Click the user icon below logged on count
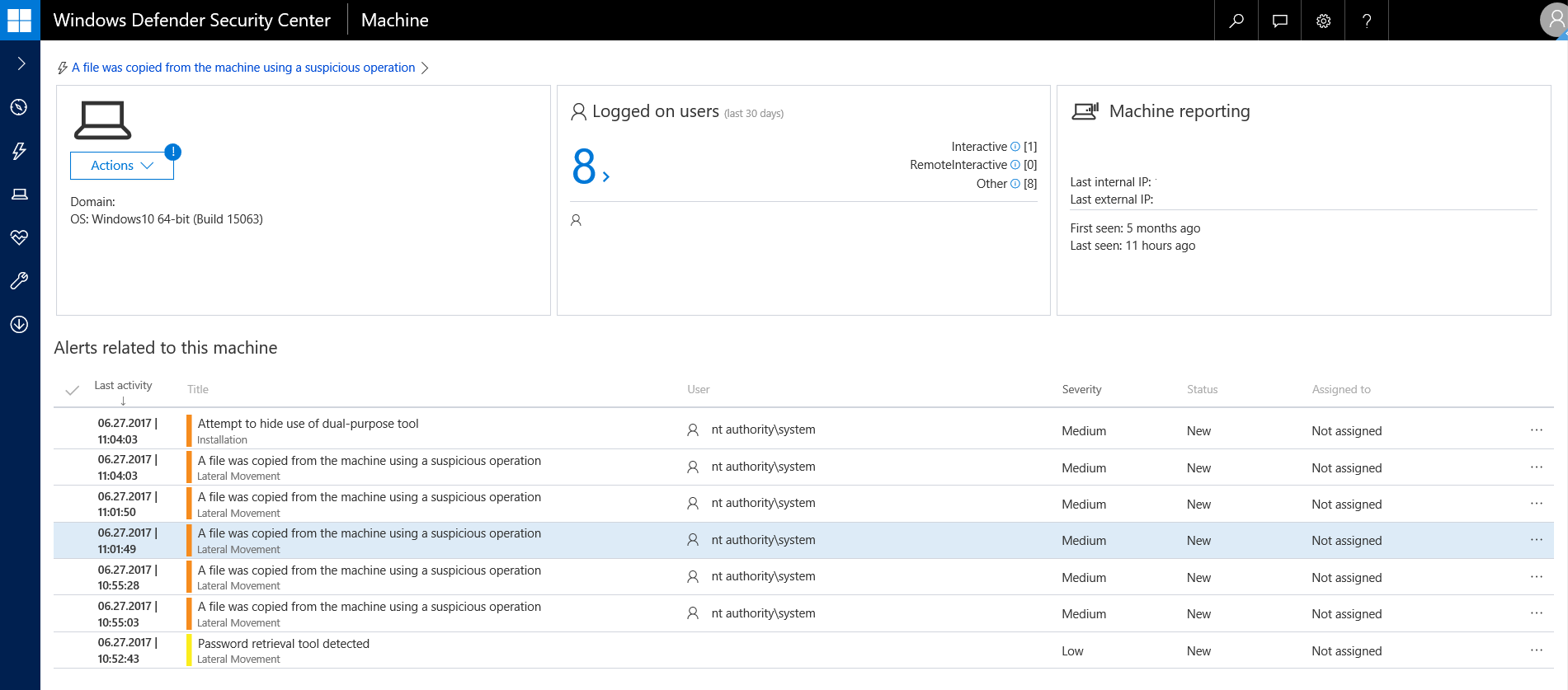 click(x=576, y=220)
